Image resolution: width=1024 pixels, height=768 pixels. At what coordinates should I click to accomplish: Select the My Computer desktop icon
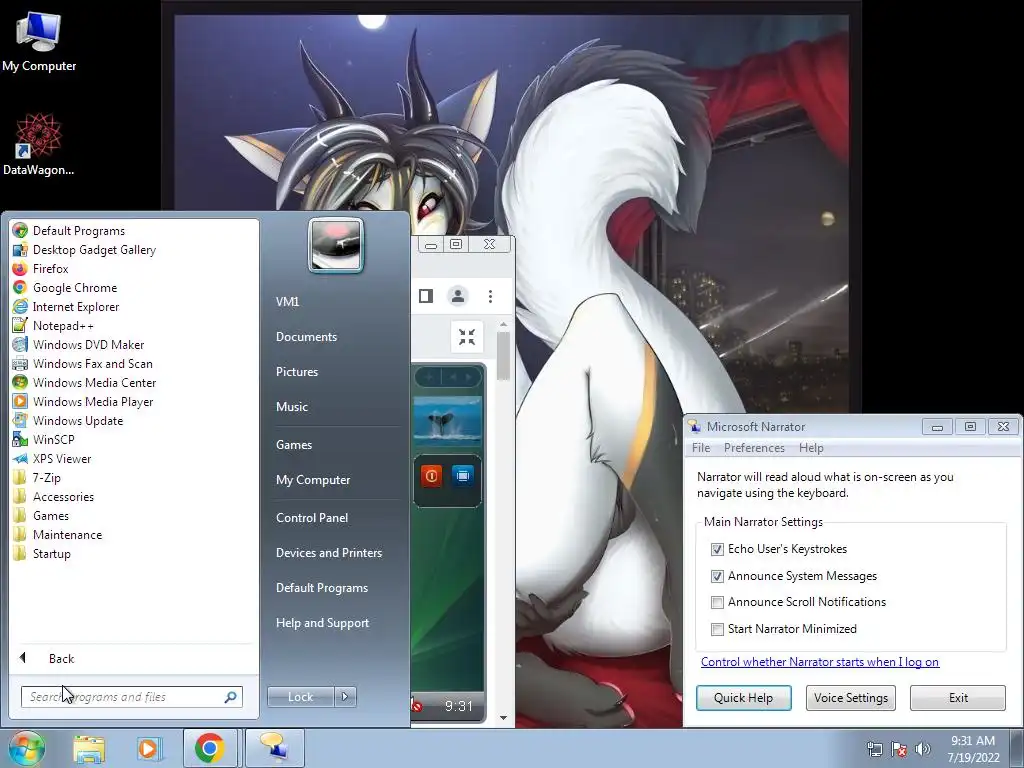(39, 41)
